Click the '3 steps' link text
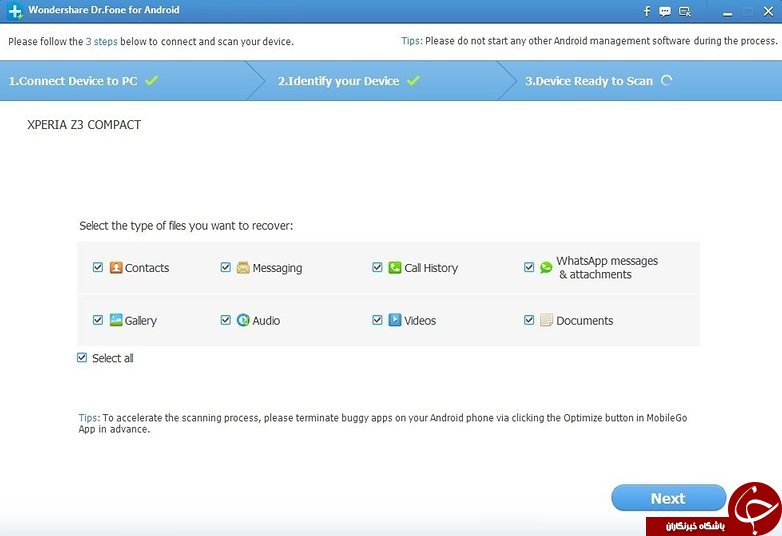Screen dimensions: 782x536 tap(102, 41)
